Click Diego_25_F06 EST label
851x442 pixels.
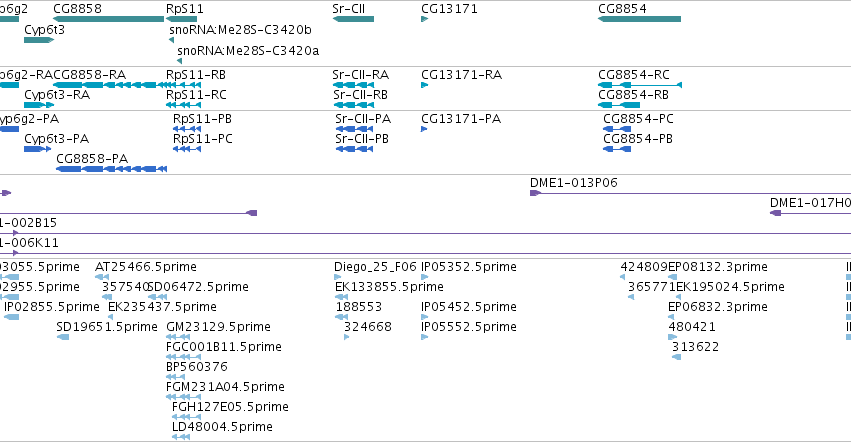(x=375, y=267)
